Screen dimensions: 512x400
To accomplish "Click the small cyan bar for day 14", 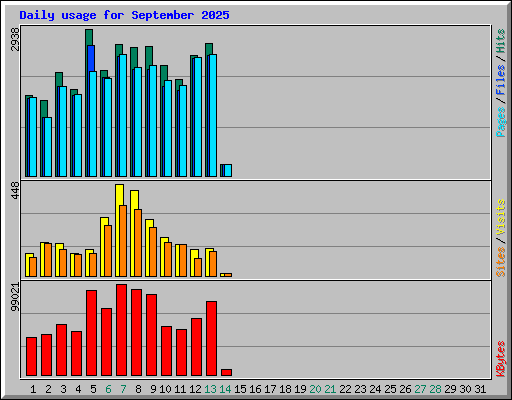I will point(228,170).
